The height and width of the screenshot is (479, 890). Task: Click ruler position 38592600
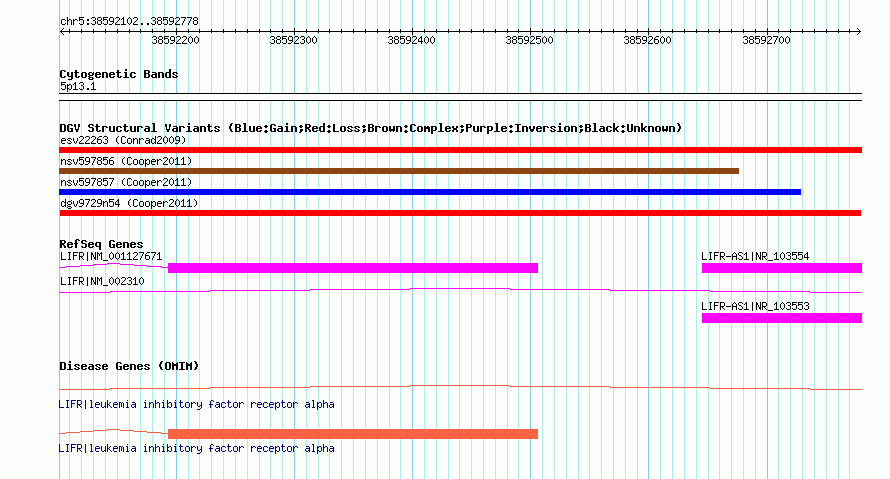click(x=648, y=40)
